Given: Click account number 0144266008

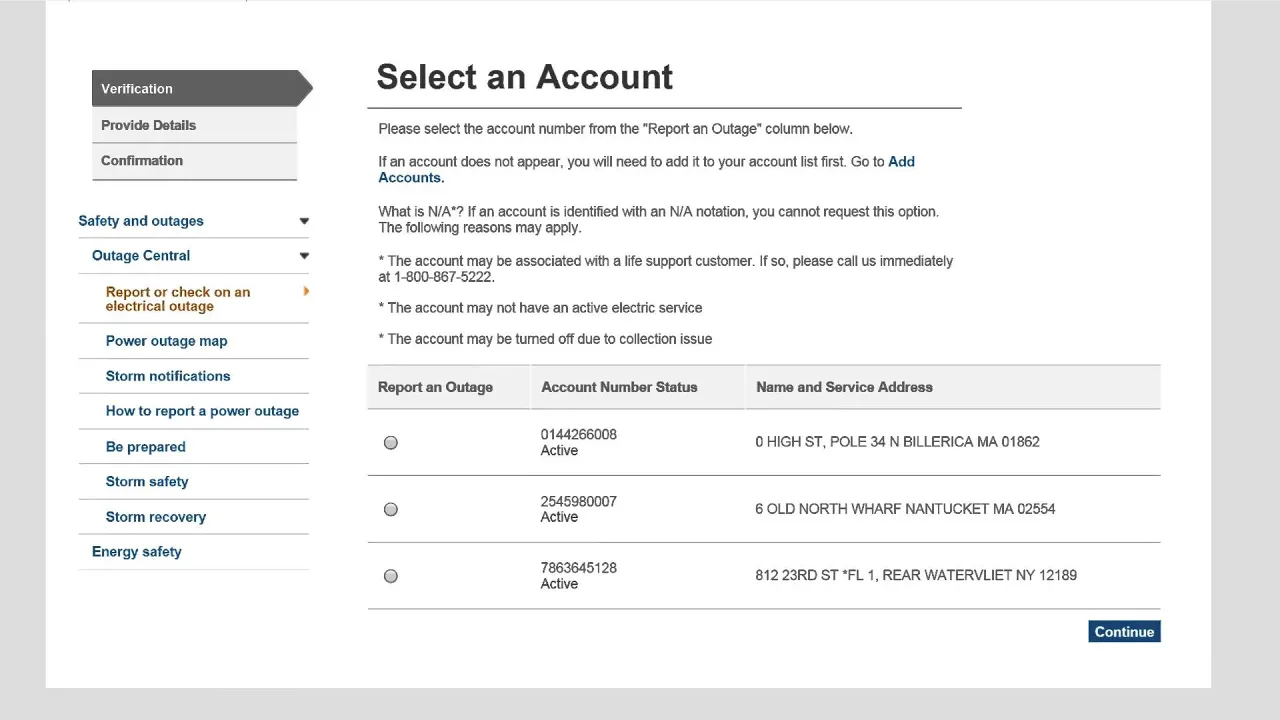Looking at the screenshot, I should click(x=579, y=435).
